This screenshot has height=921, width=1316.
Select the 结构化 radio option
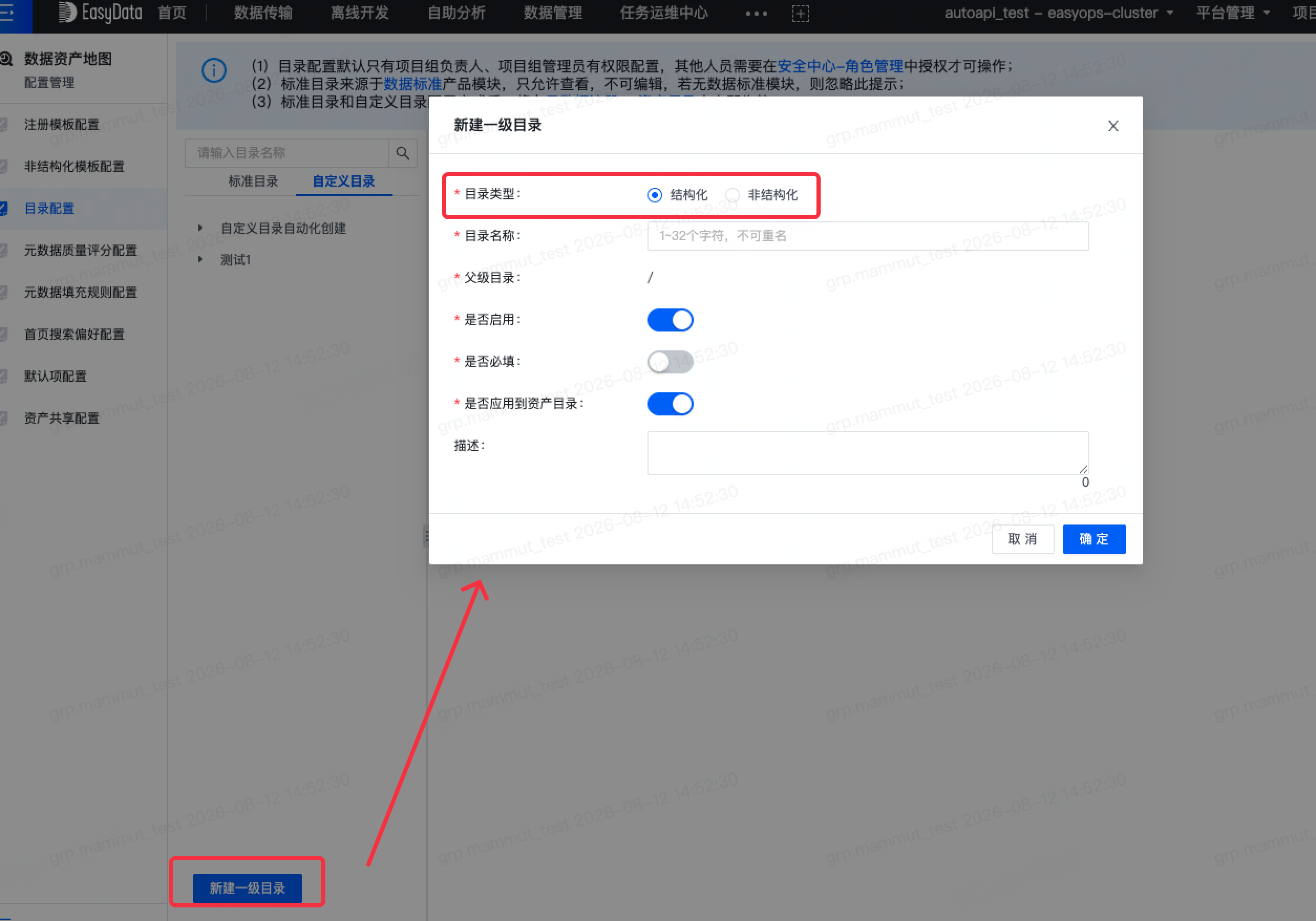654,195
